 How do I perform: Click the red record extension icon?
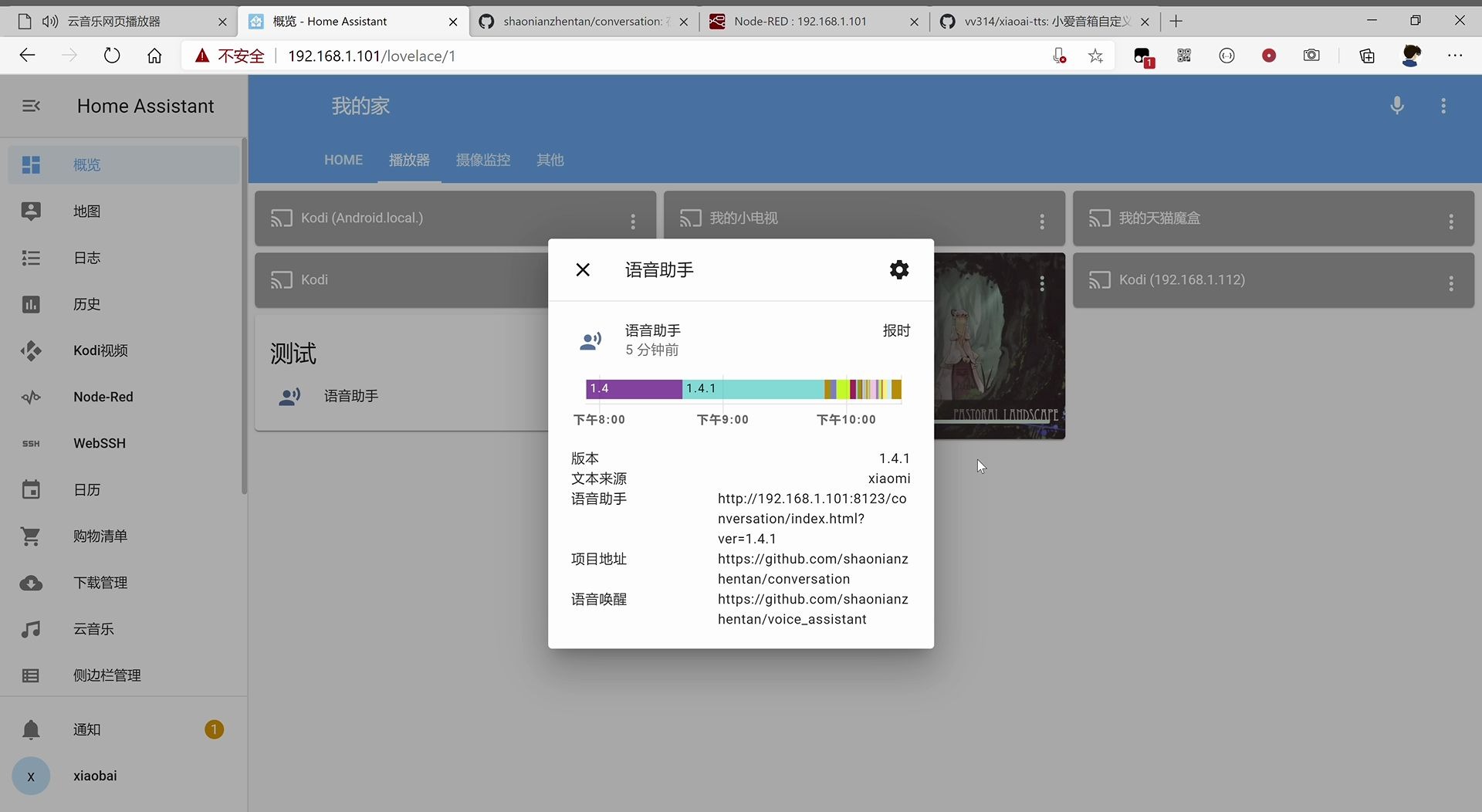pyautogui.click(x=1269, y=56)
